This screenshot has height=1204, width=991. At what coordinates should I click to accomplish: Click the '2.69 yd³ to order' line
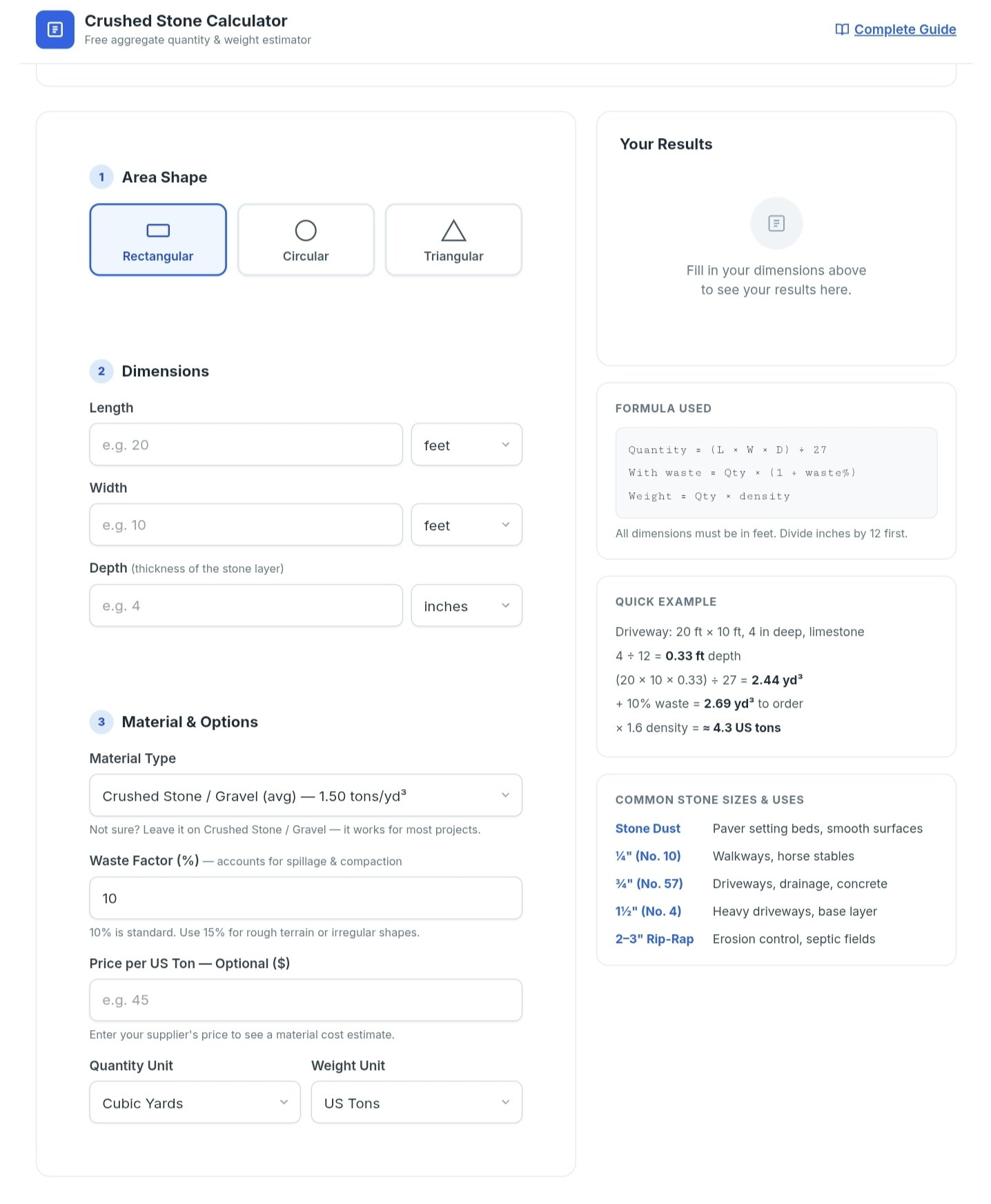(x=709, y=703)
